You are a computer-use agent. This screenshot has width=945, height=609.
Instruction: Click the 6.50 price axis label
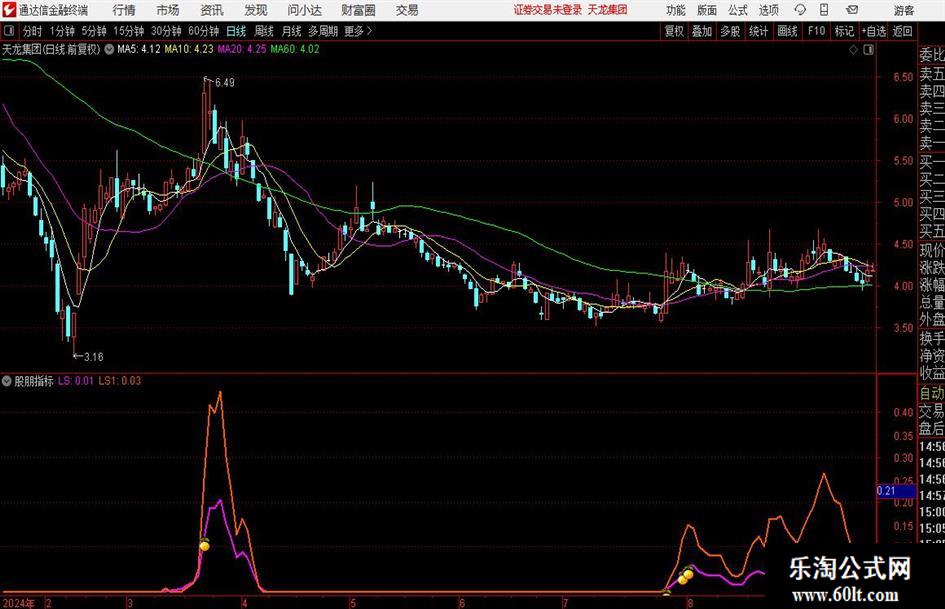tap(903, 77)
